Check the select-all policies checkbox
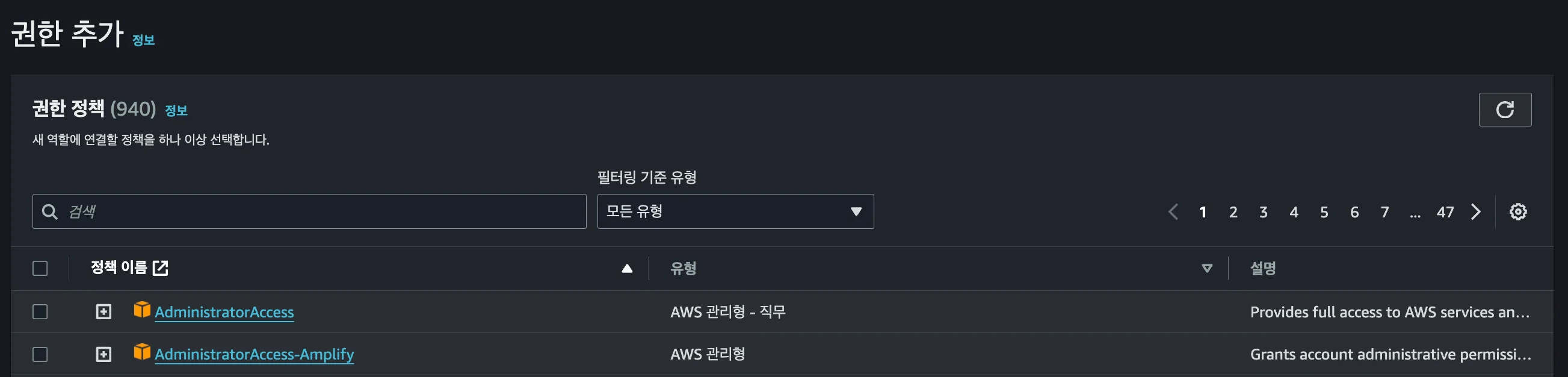Screen dimensions: 1568x377 pyautogui.click(x=40, y=268)
